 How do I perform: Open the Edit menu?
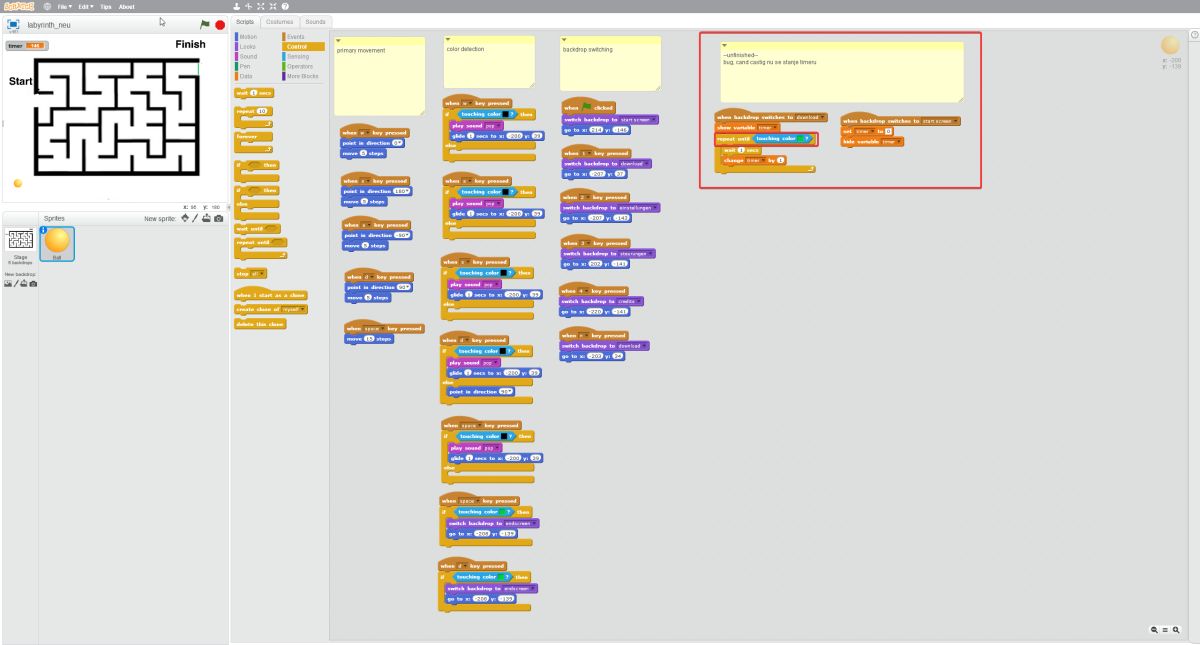(x=86, y=6)
